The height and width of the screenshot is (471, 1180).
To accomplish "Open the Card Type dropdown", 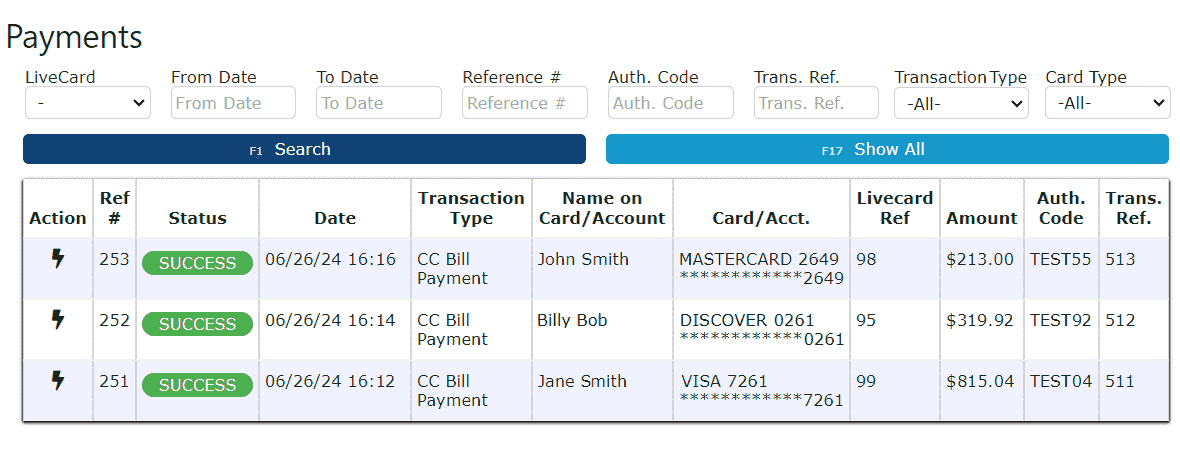I will click(1107, 103).
